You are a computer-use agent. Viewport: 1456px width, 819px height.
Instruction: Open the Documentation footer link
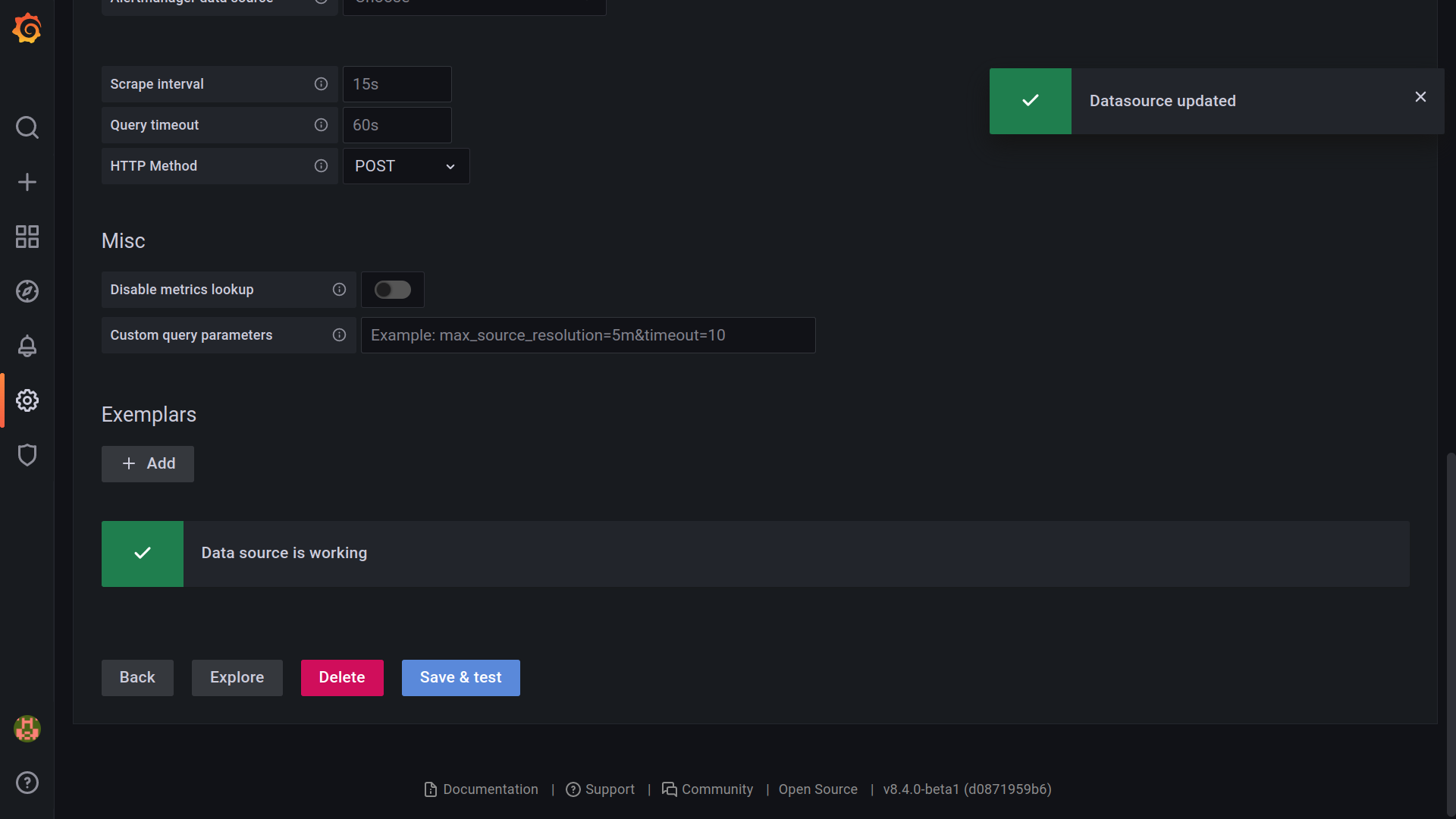[482, 789]
